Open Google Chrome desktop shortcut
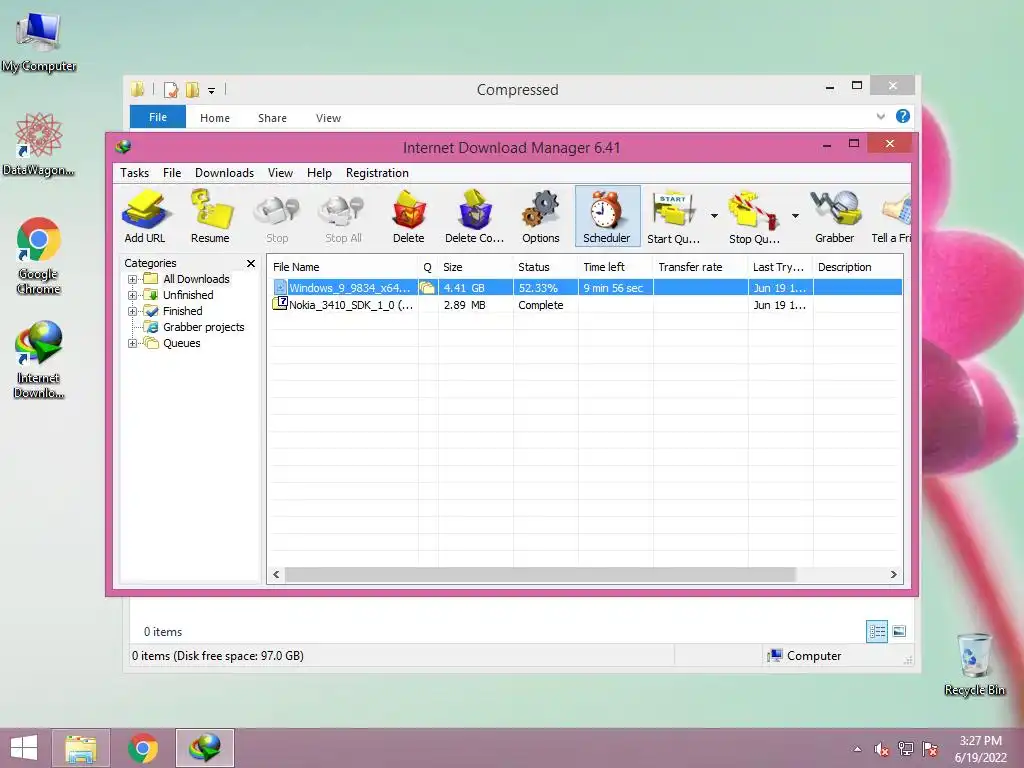Image resolution: width=1024 pixels, height=768 pixels. click(39, 255)
